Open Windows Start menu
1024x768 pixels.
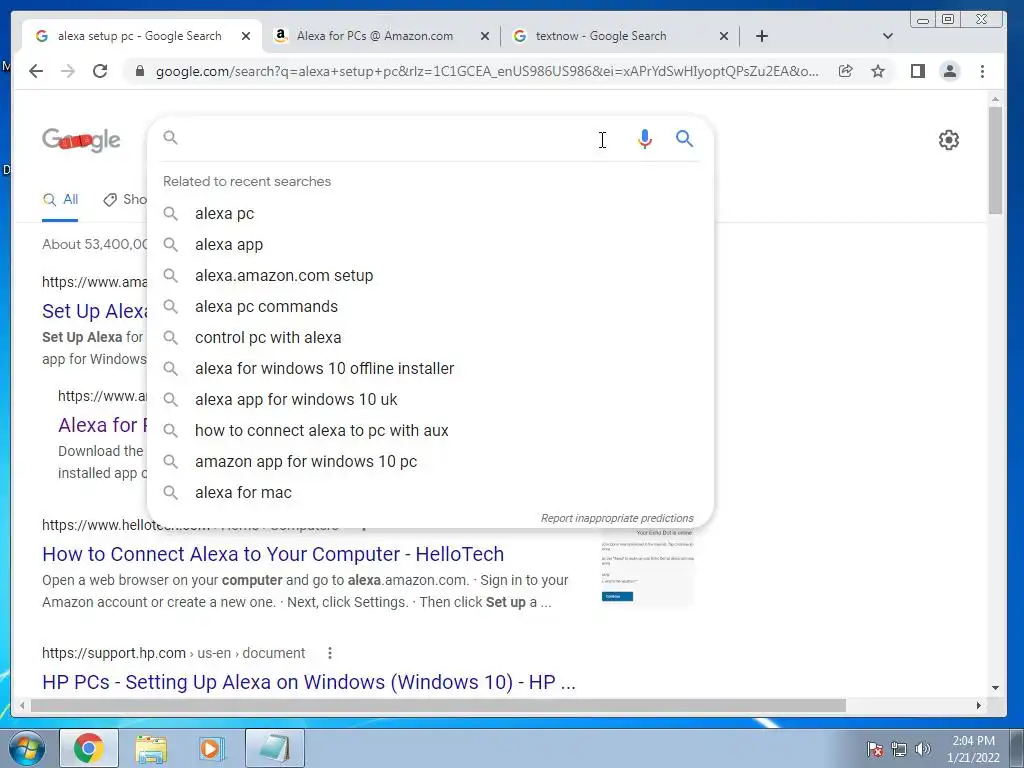(x=27, y=748)
